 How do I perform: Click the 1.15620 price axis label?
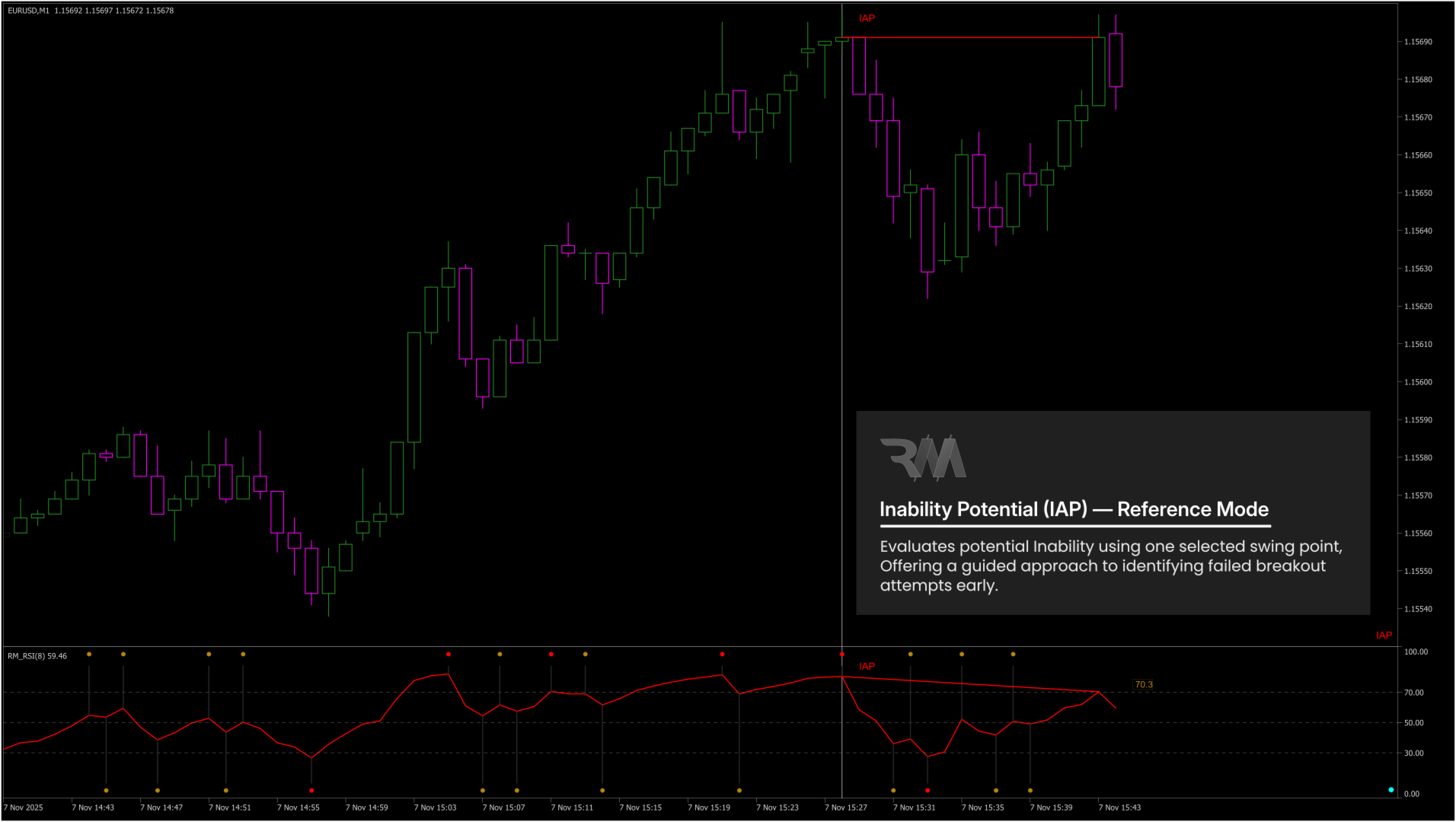(1418, 307)
